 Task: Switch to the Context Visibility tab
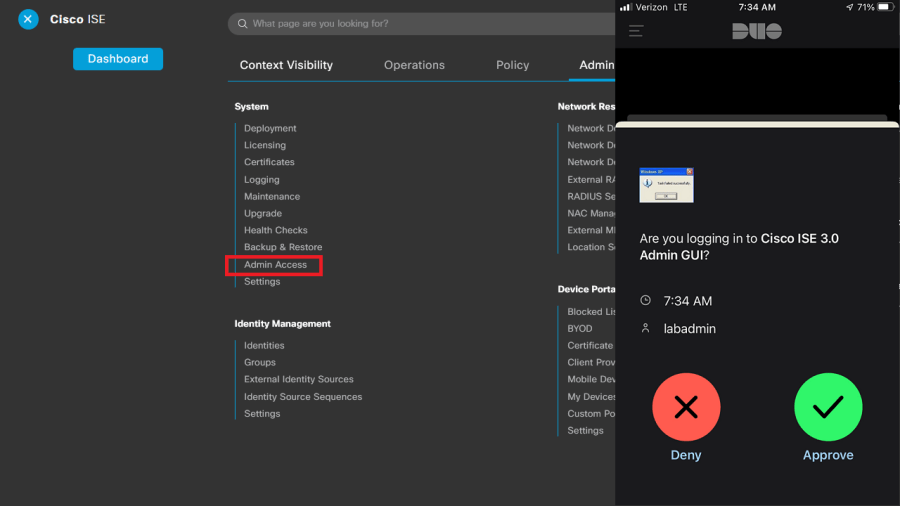pyautogui.click(x=286, y=65)
